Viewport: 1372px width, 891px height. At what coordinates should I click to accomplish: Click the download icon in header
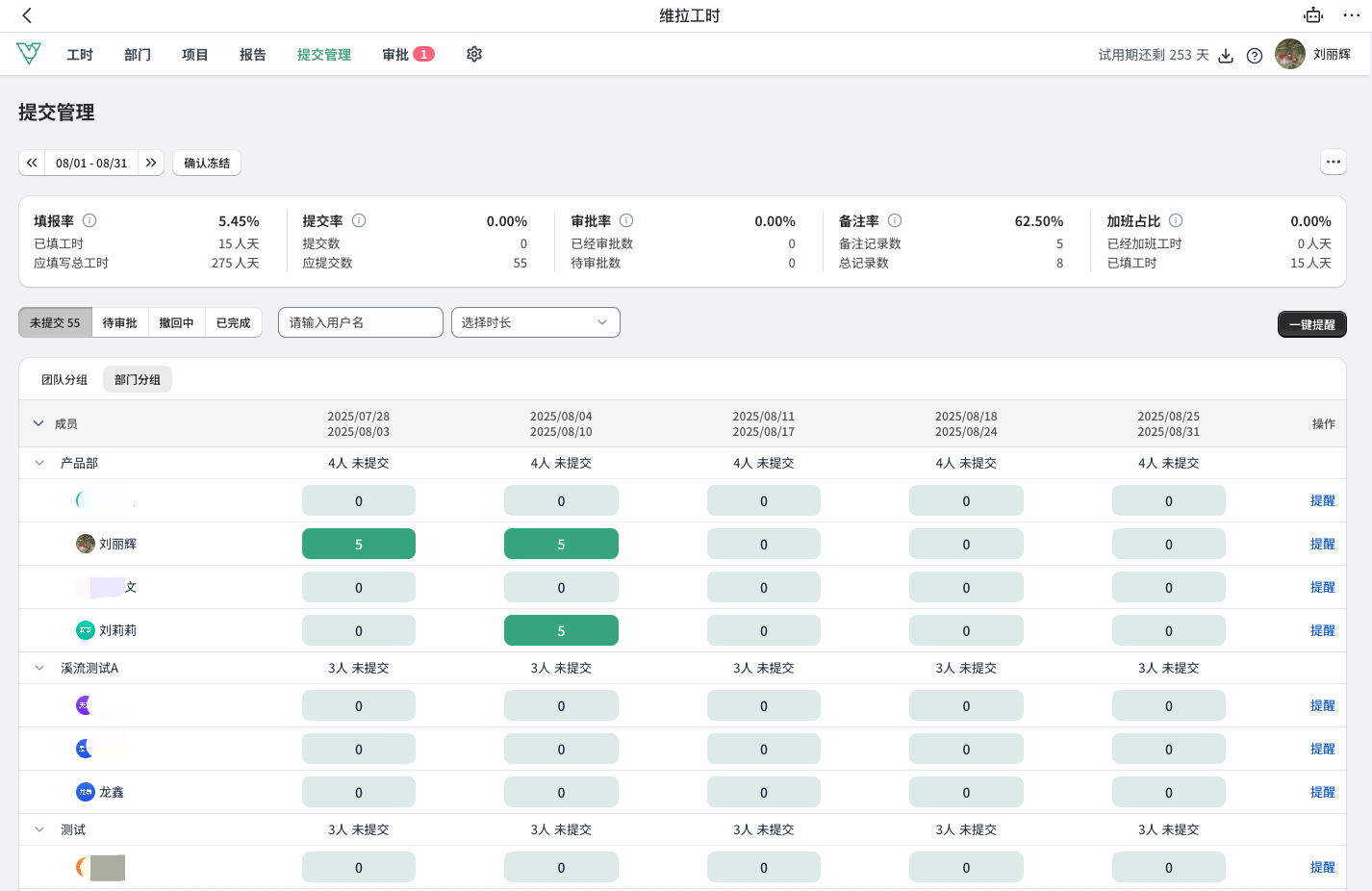pos(1226,56)
